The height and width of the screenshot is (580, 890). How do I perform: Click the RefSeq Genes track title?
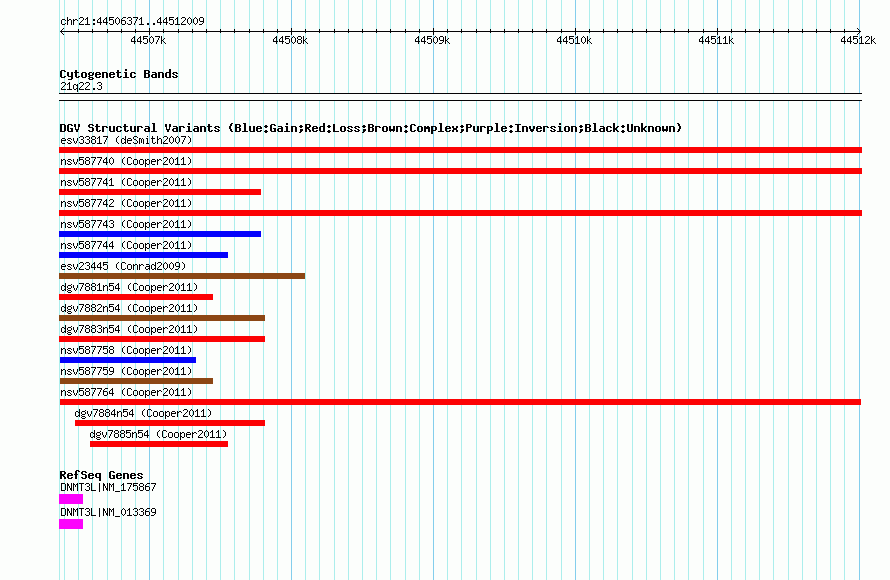pyautogui.click(x=102, y=475)
